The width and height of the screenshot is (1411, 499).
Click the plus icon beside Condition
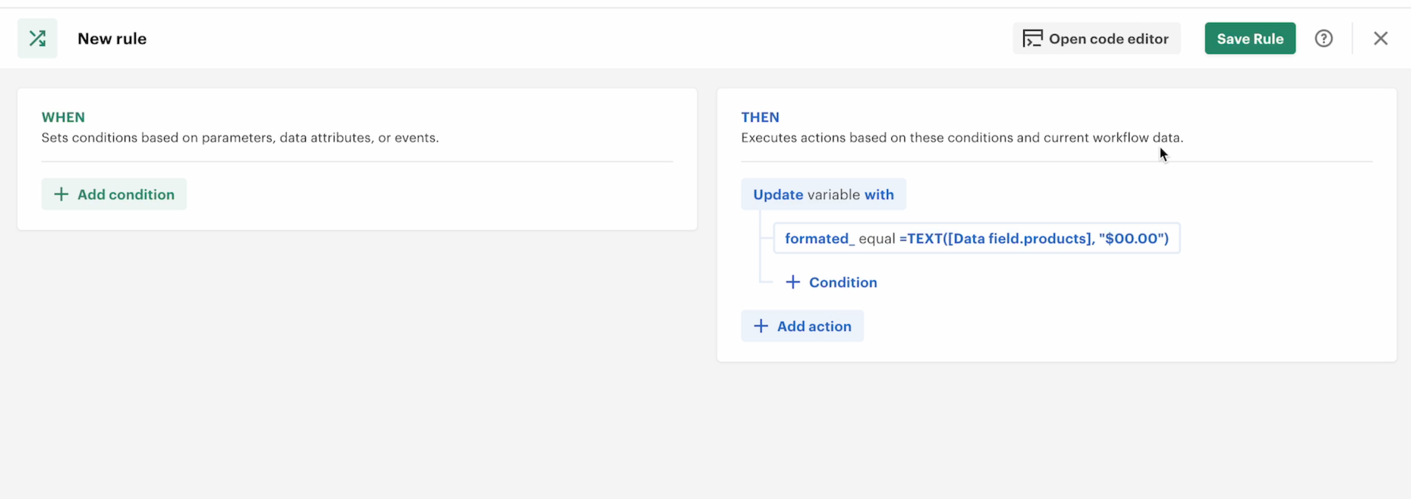click(x=793, y=283)
